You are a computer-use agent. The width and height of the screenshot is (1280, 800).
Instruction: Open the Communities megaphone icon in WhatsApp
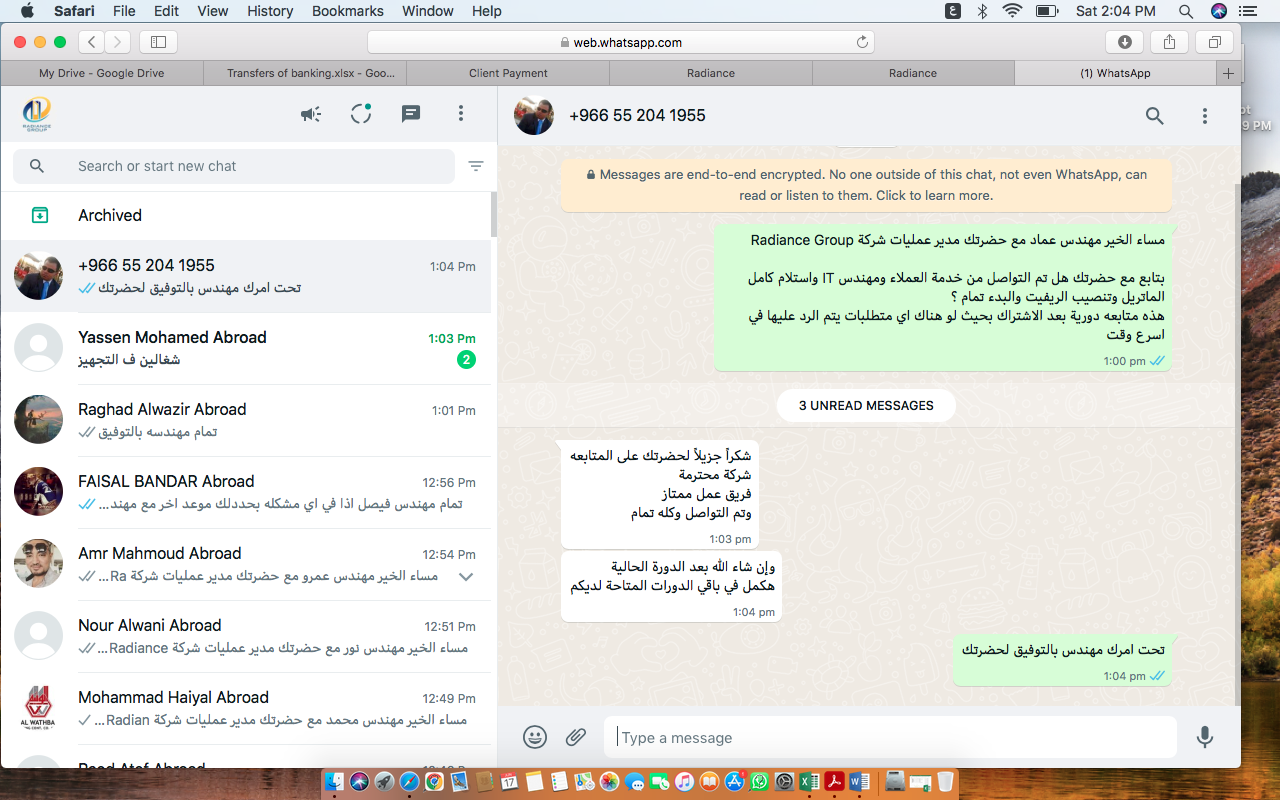[311, 114]
